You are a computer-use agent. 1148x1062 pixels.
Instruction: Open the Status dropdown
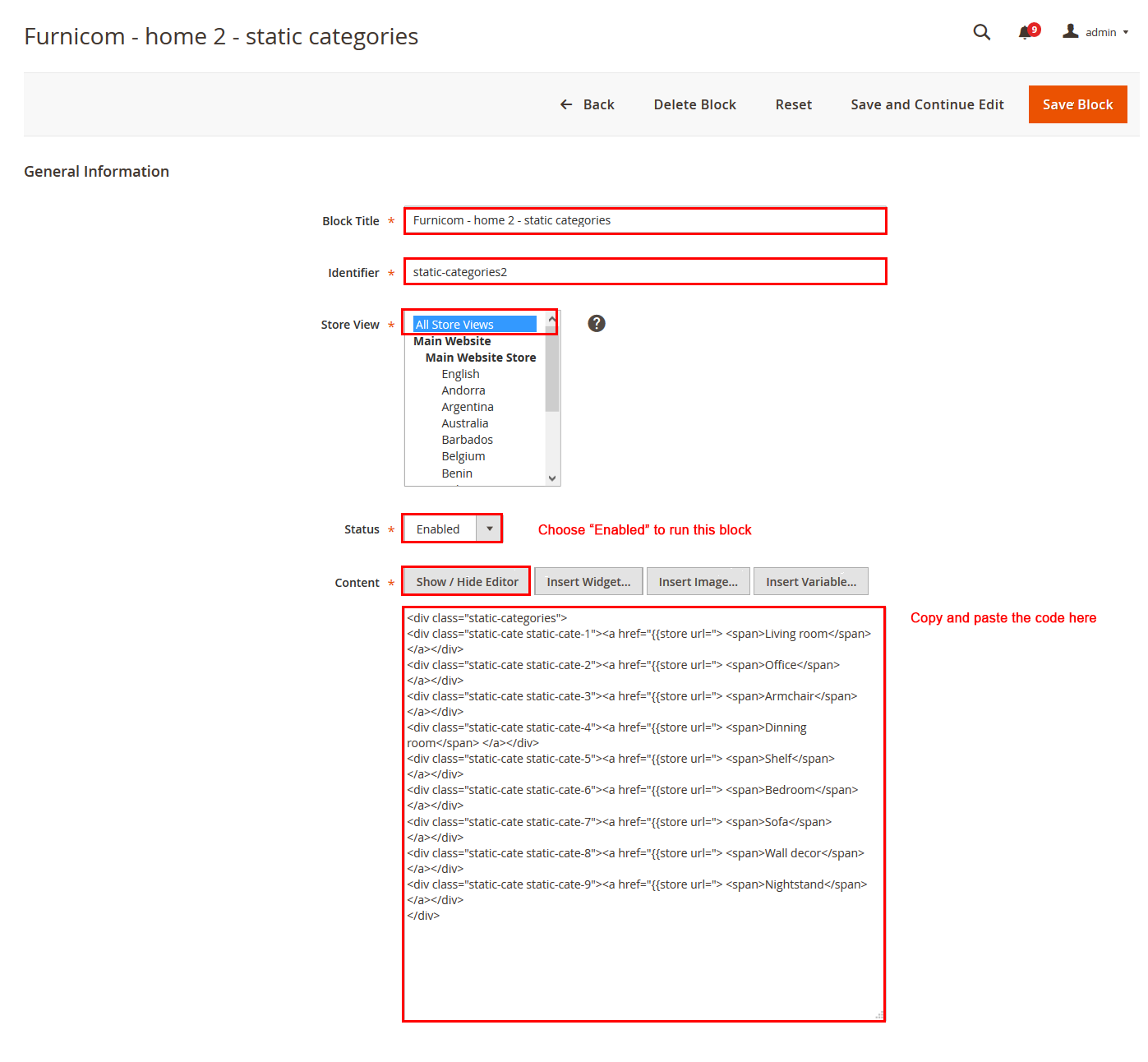click(x=452, y=529)
